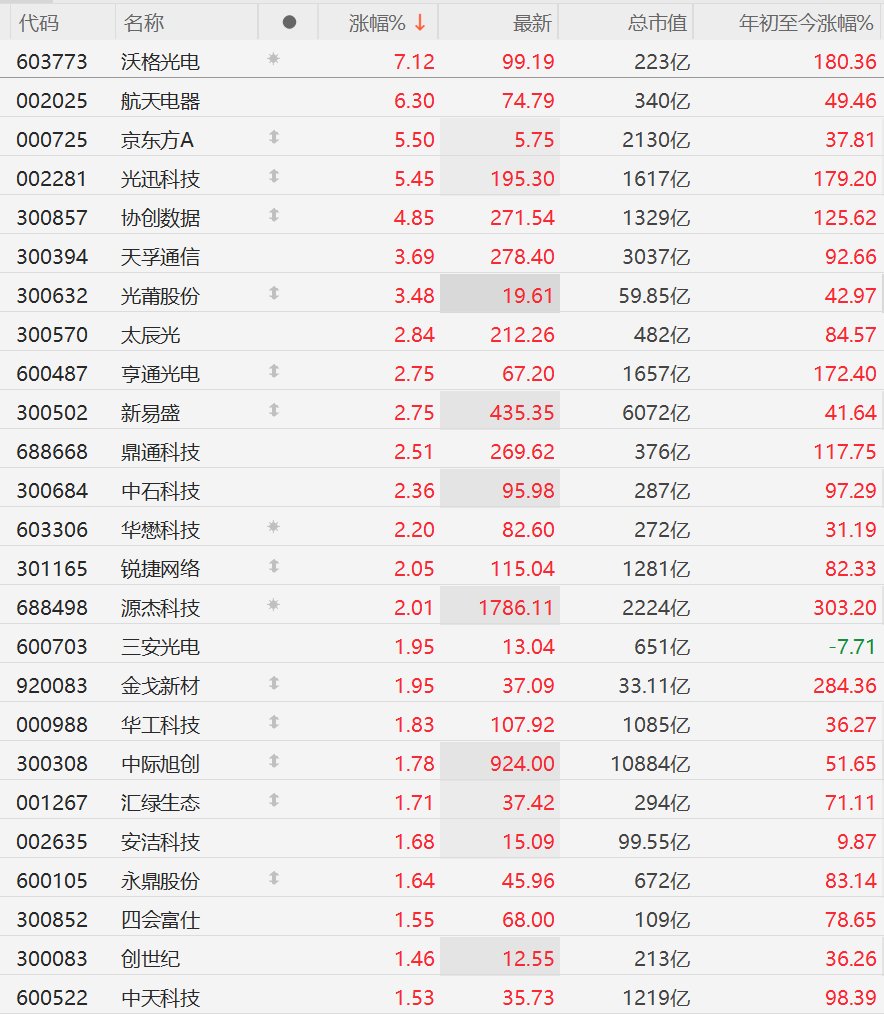Click the star-burst icon beside 华懋科技
This screenshot has height=1014, width=884.
274,527
